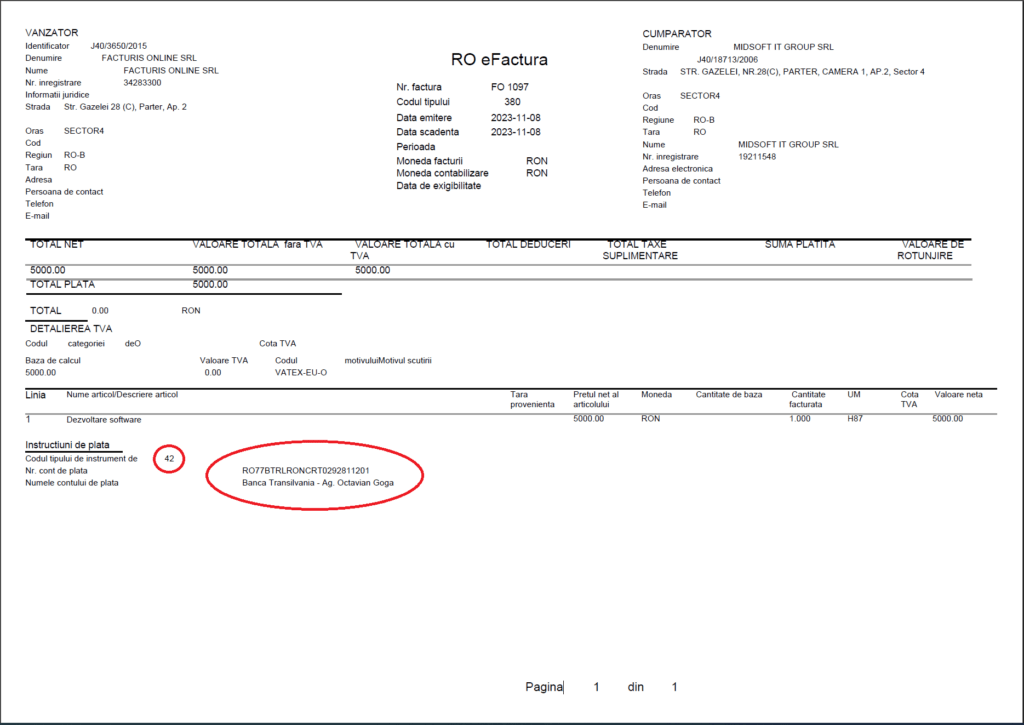Image resolution: width=1024 pixels, height=725 pixels.
Task: Select invoiced quantity 1.000
Action: pos(801,419)
